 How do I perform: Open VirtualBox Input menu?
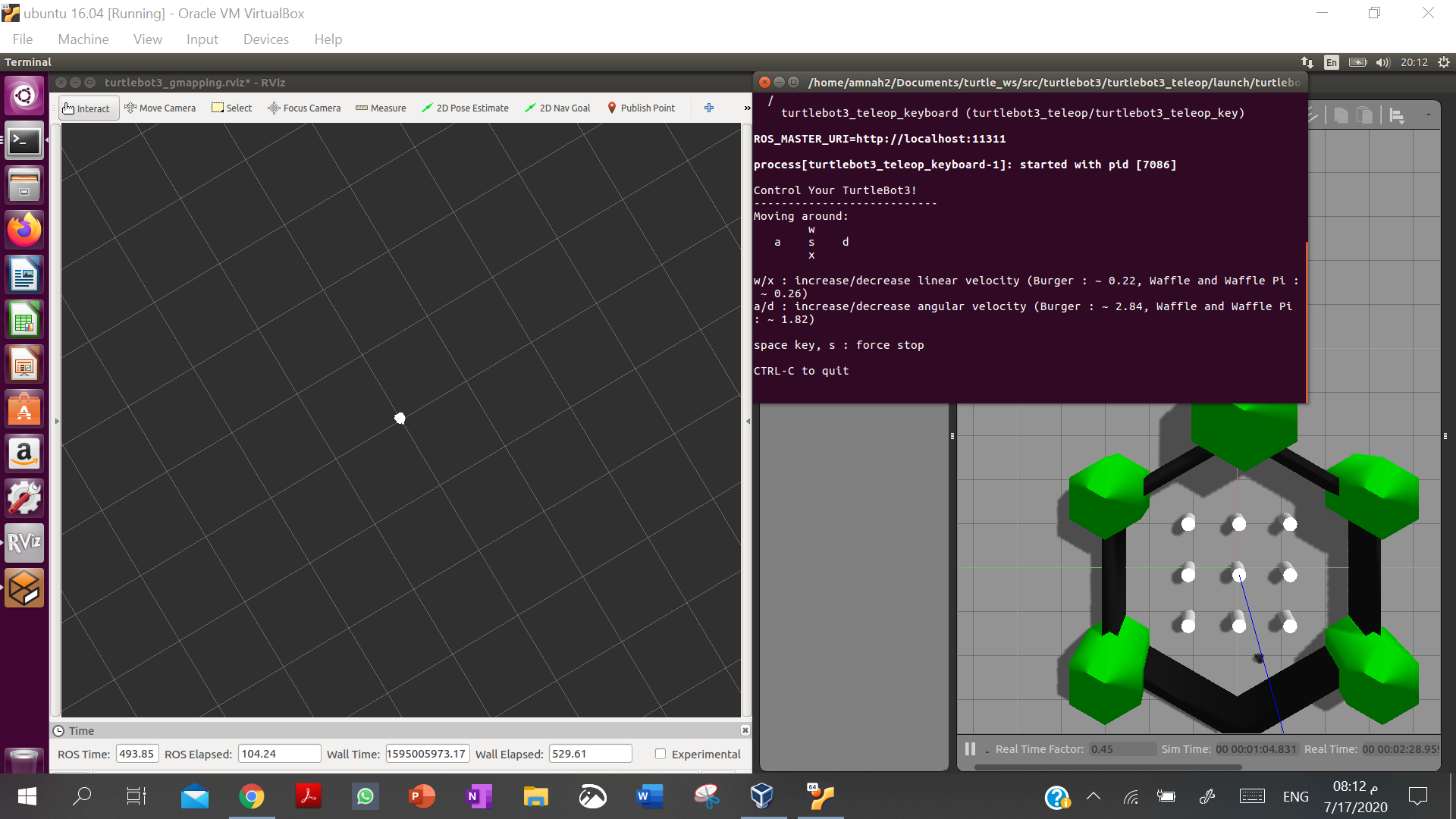pyautogui.click(x=202, y=39)
